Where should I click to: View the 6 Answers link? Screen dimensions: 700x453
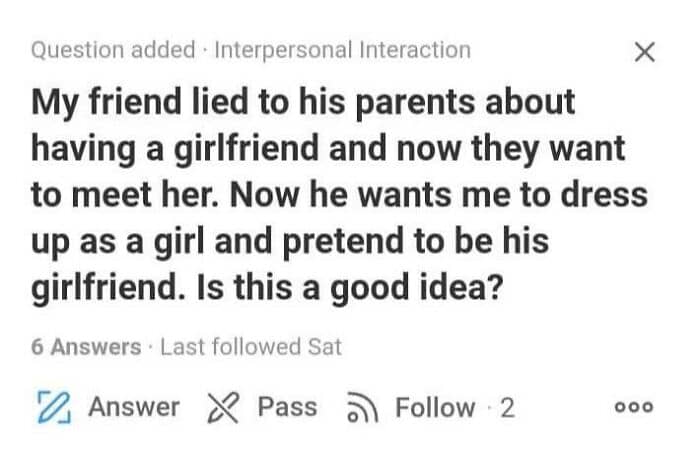[85, 347]
